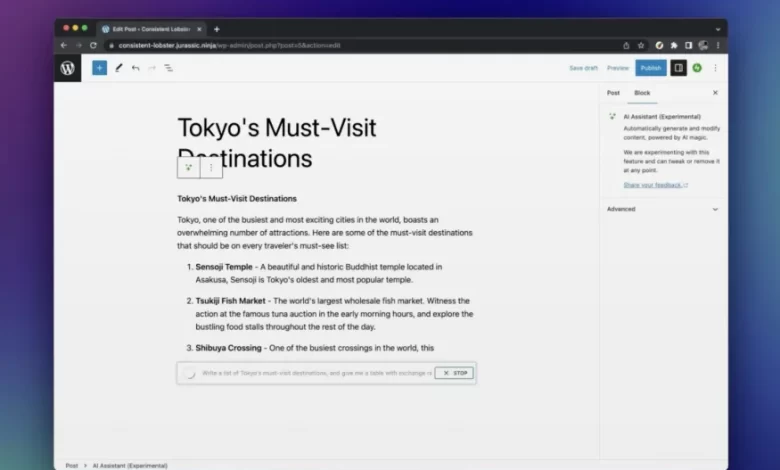Reload the page in the browser
The height and width of the screenshot is (470, 780).
pos(93,45)
